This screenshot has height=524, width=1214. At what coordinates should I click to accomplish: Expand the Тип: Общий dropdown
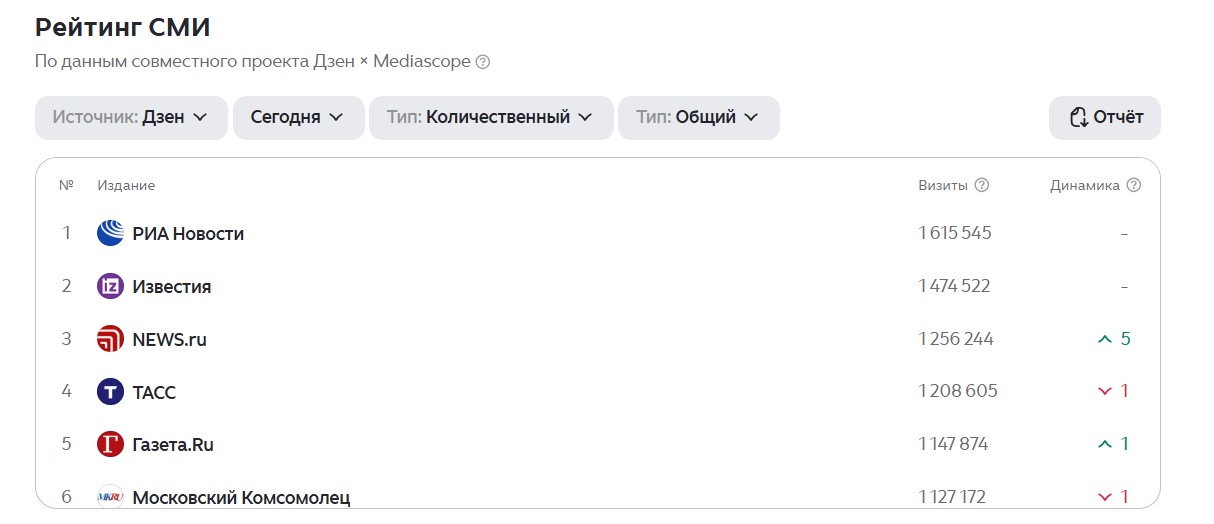coord(698,117)
